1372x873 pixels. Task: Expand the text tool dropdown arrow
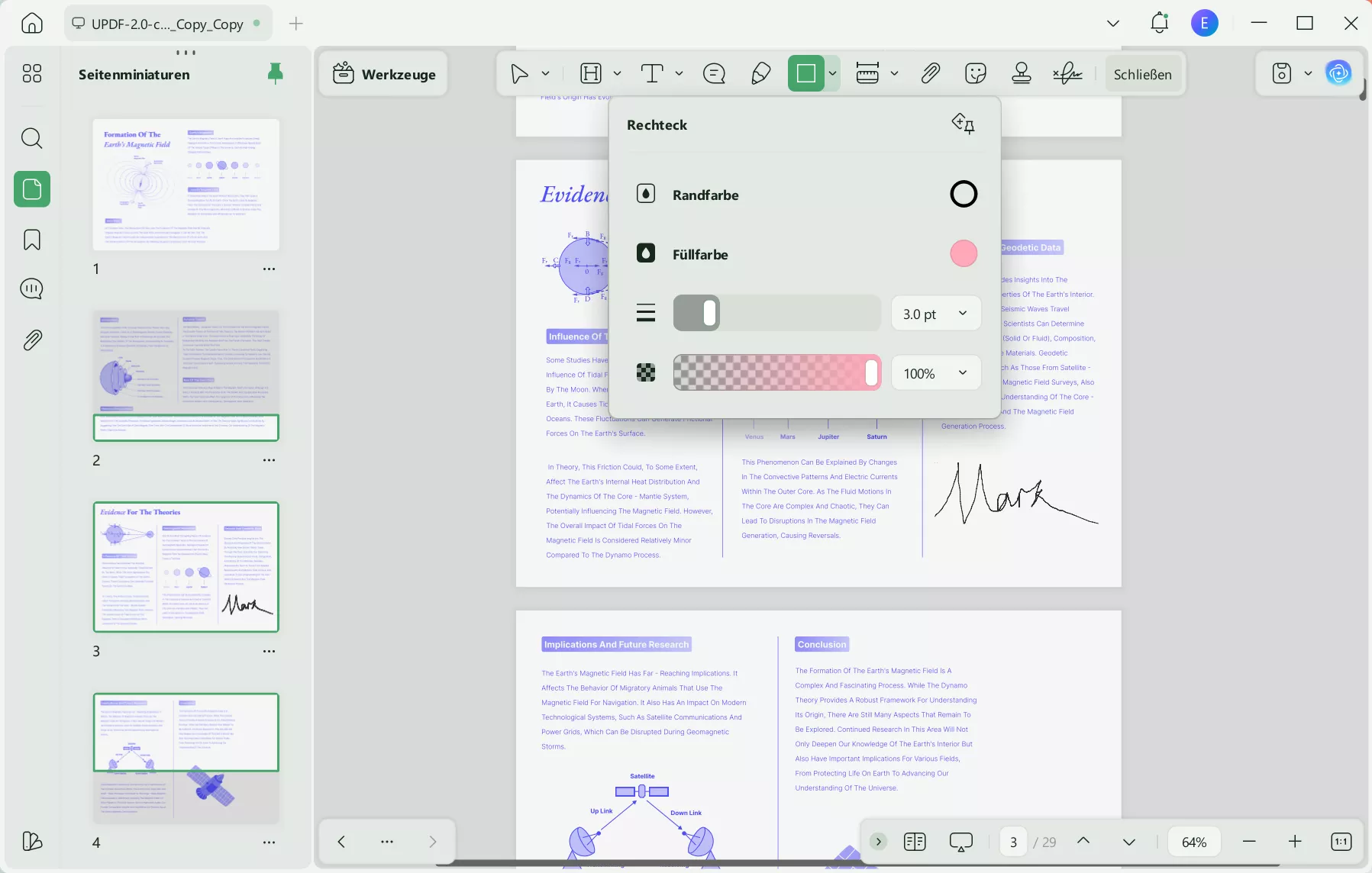pos(679,74)
